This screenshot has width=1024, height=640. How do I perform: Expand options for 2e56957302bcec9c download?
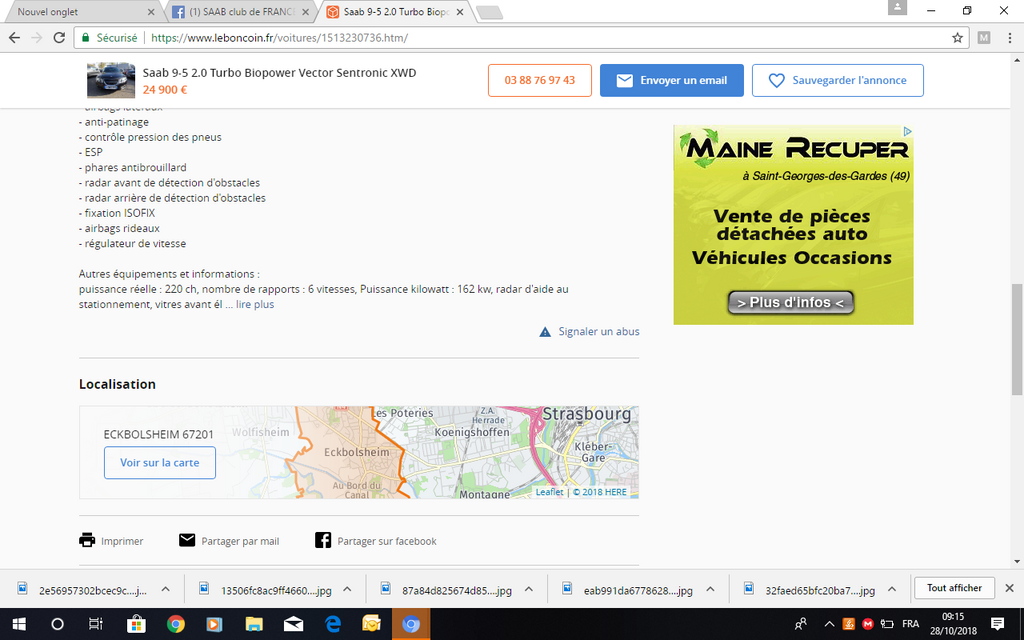tap(165, 589)
